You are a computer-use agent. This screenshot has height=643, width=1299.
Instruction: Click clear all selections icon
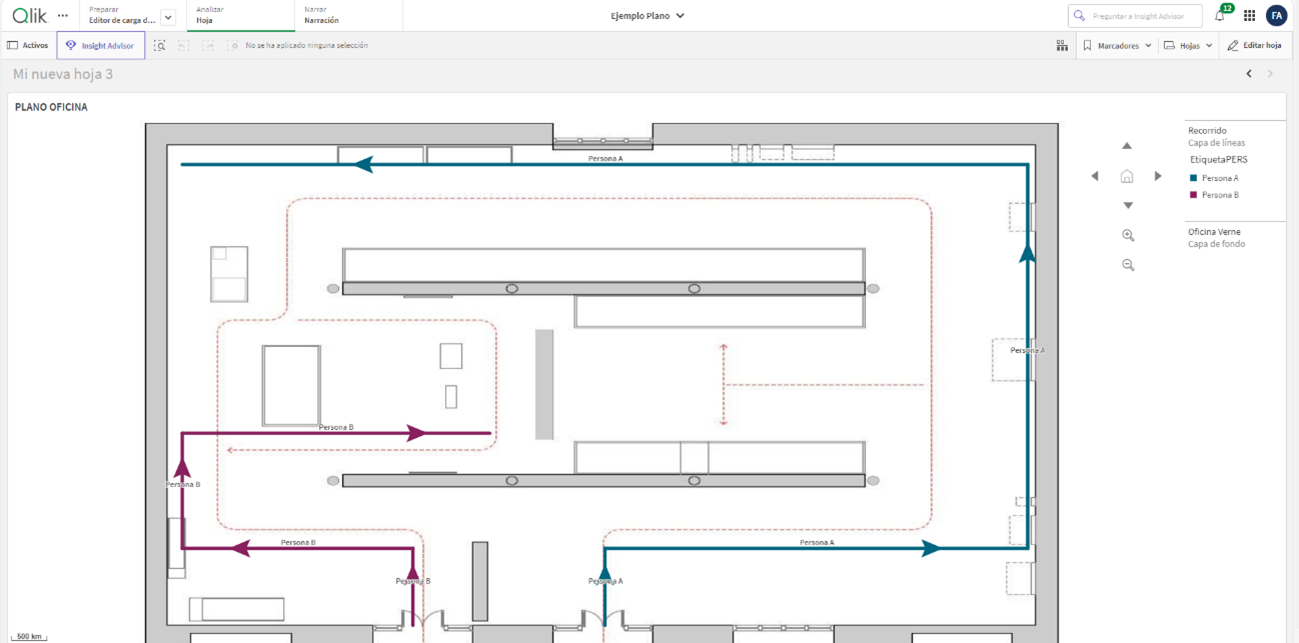(x=233, y=45)
